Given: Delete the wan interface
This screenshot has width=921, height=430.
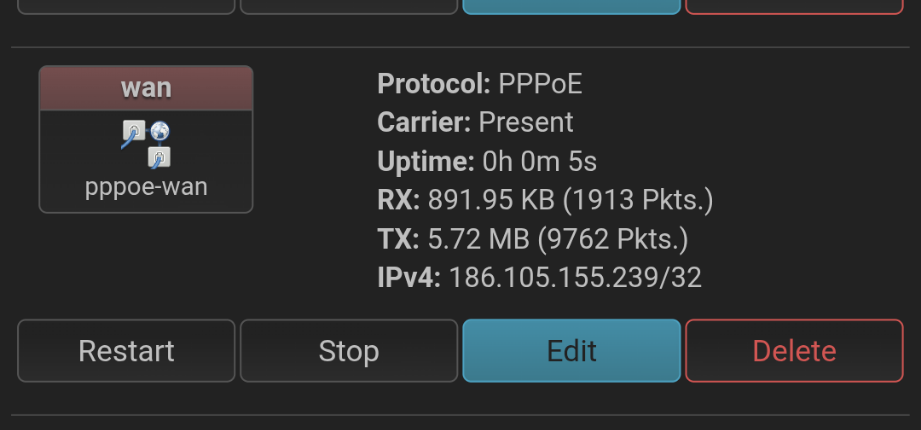Looking at the screenshot, I should pos(794,351).
